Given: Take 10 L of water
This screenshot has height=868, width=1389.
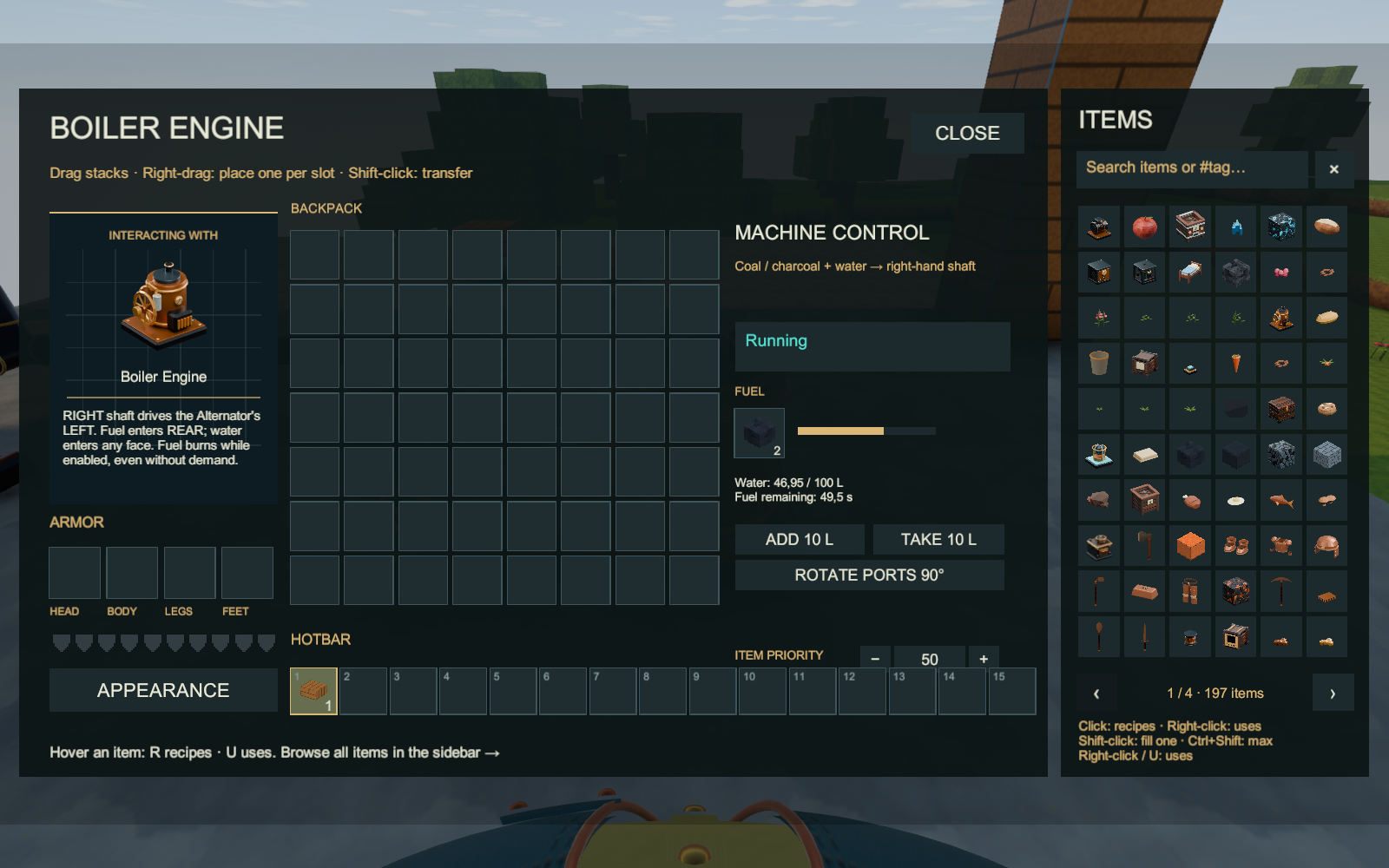Looking at the screenshot, I should [x=938, y=539].
